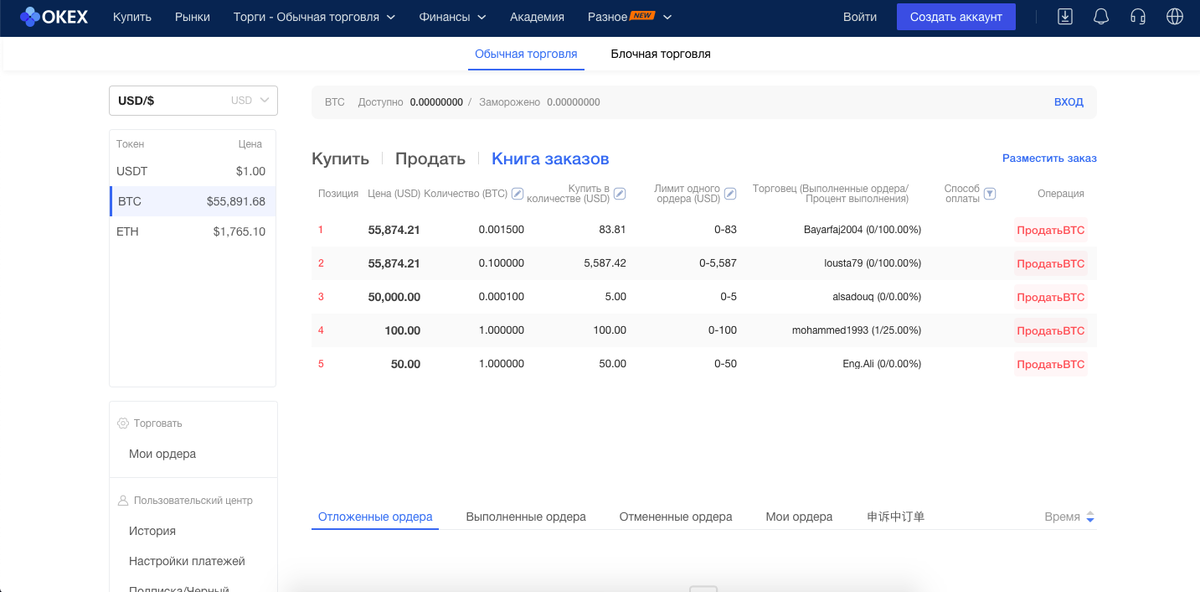
Task: Select the USDT token row
Action: 193,171
